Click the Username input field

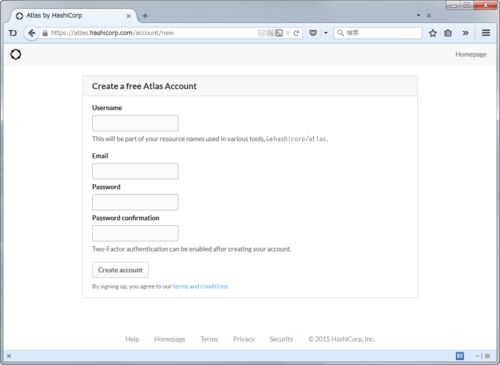click(135, 123)
